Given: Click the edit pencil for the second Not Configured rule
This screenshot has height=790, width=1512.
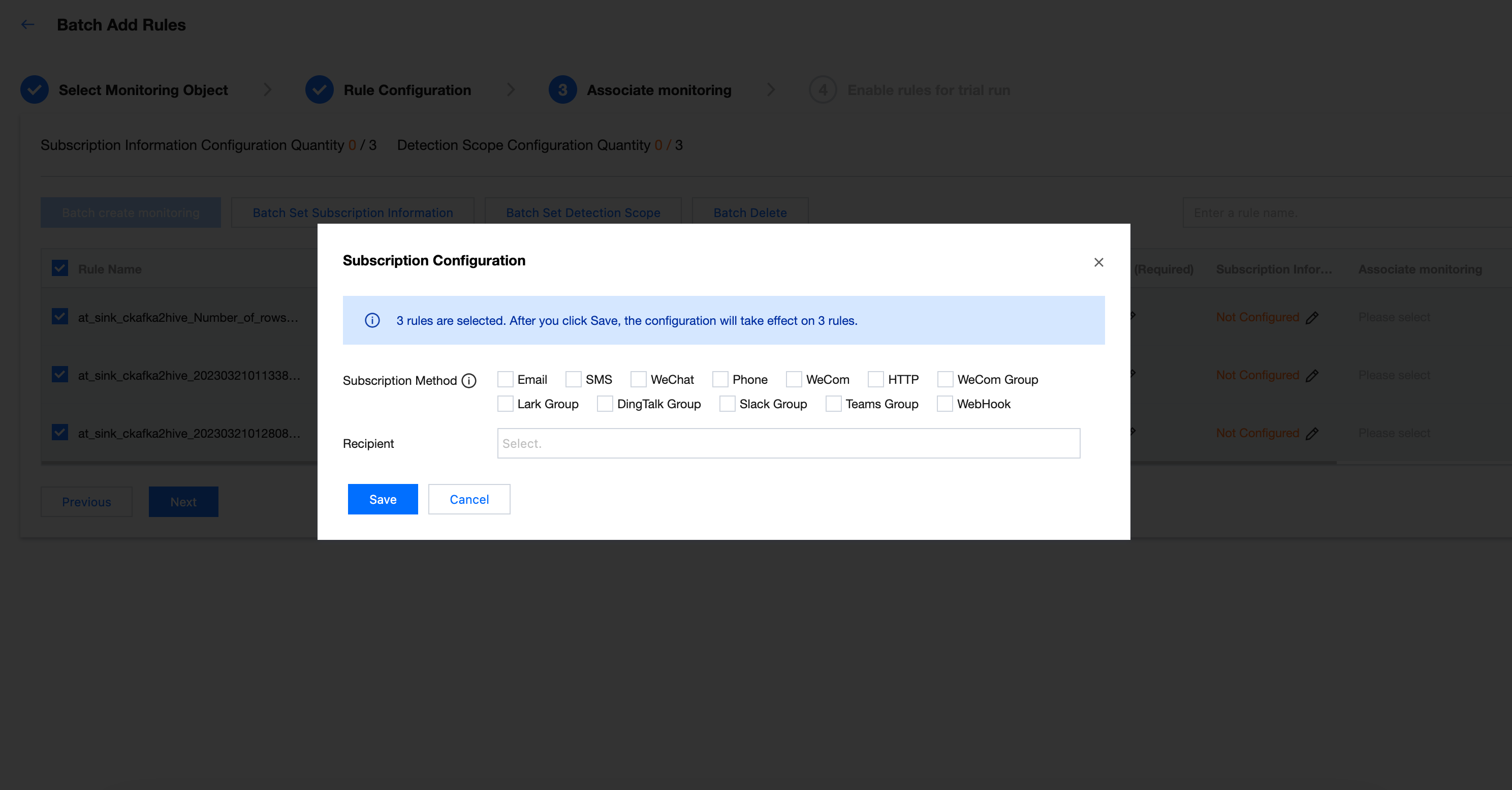Looking at the screenshot, I should (x=1312, y=375).
